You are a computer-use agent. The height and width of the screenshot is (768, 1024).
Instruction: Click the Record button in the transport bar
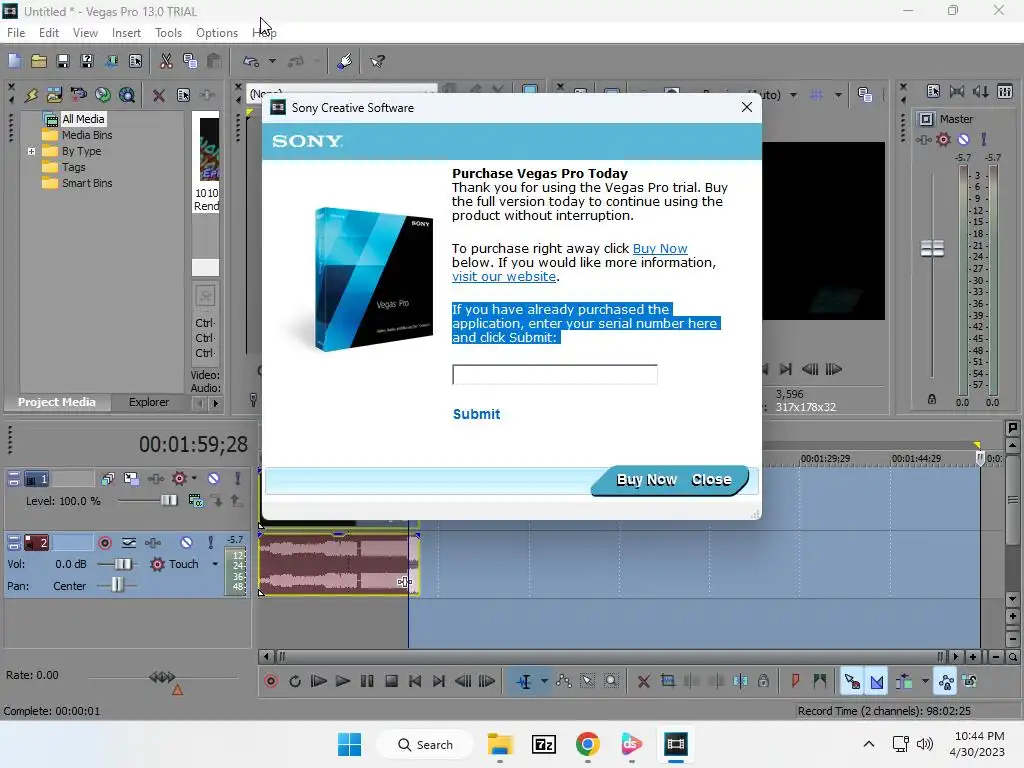click(271, 681)
